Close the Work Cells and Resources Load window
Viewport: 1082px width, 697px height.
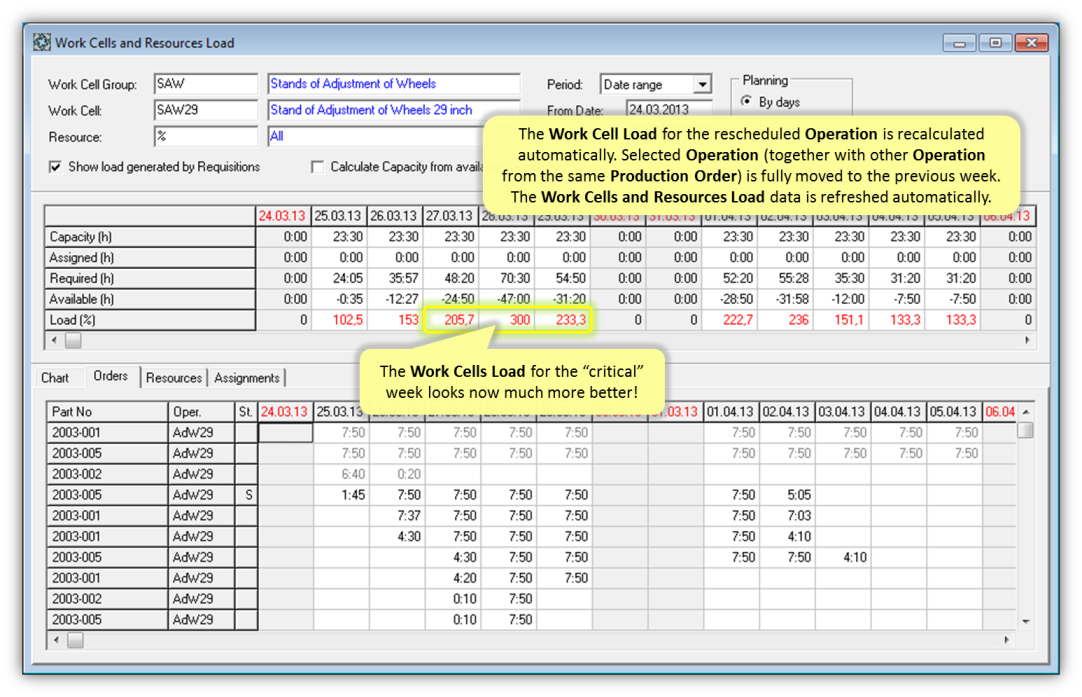coord(1032,43)
